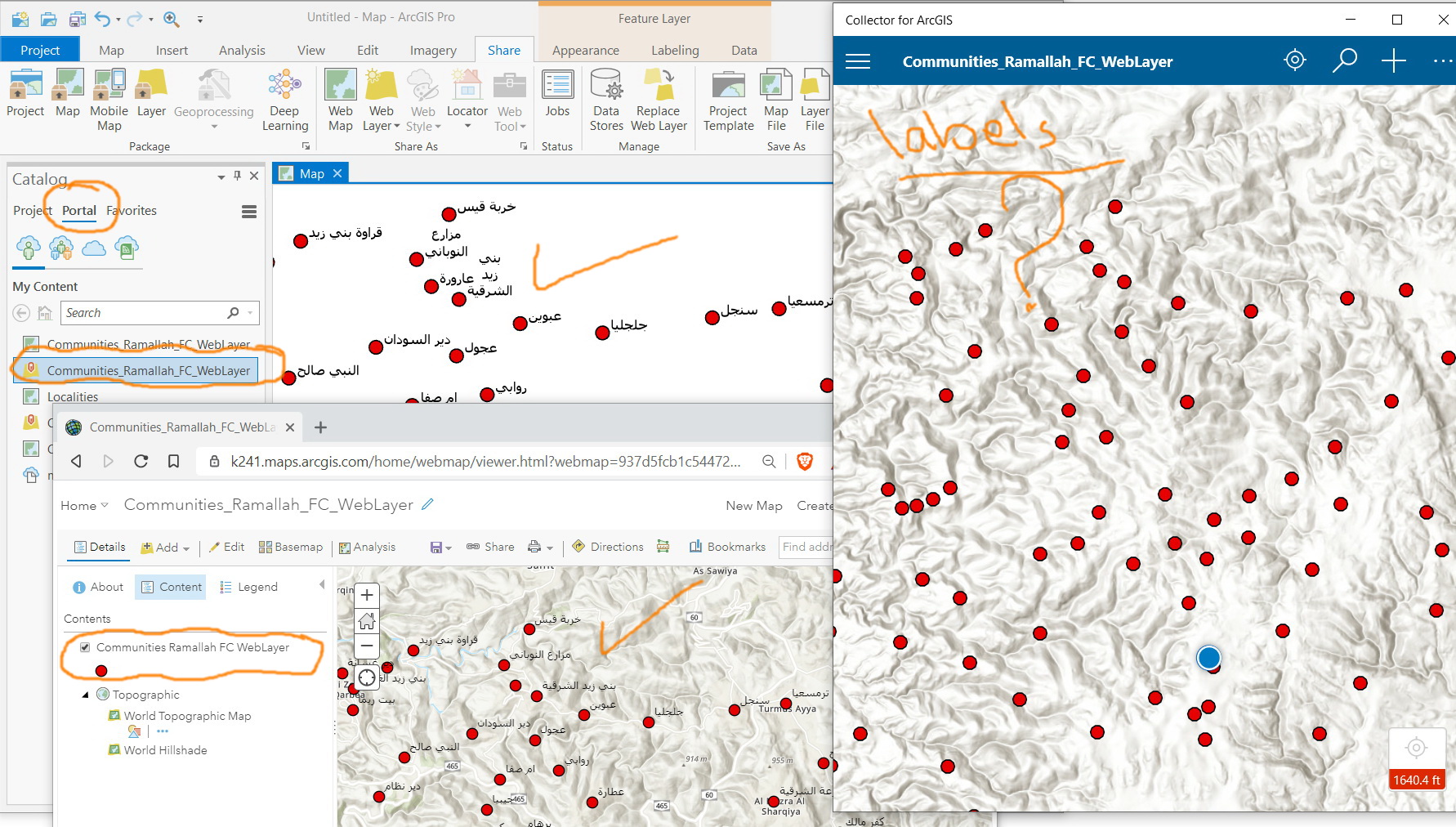Share a Project package from the Package group
Viewport: 1456px width, 827px height.
pos(25,94)
